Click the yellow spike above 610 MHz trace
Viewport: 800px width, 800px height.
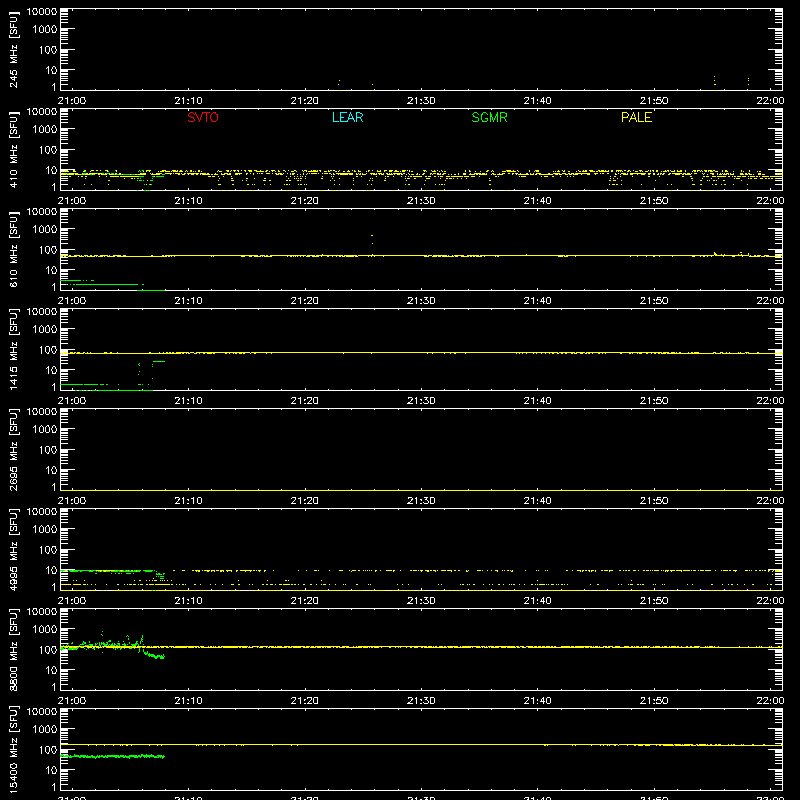pyautogui.click(x=372, y=239)
